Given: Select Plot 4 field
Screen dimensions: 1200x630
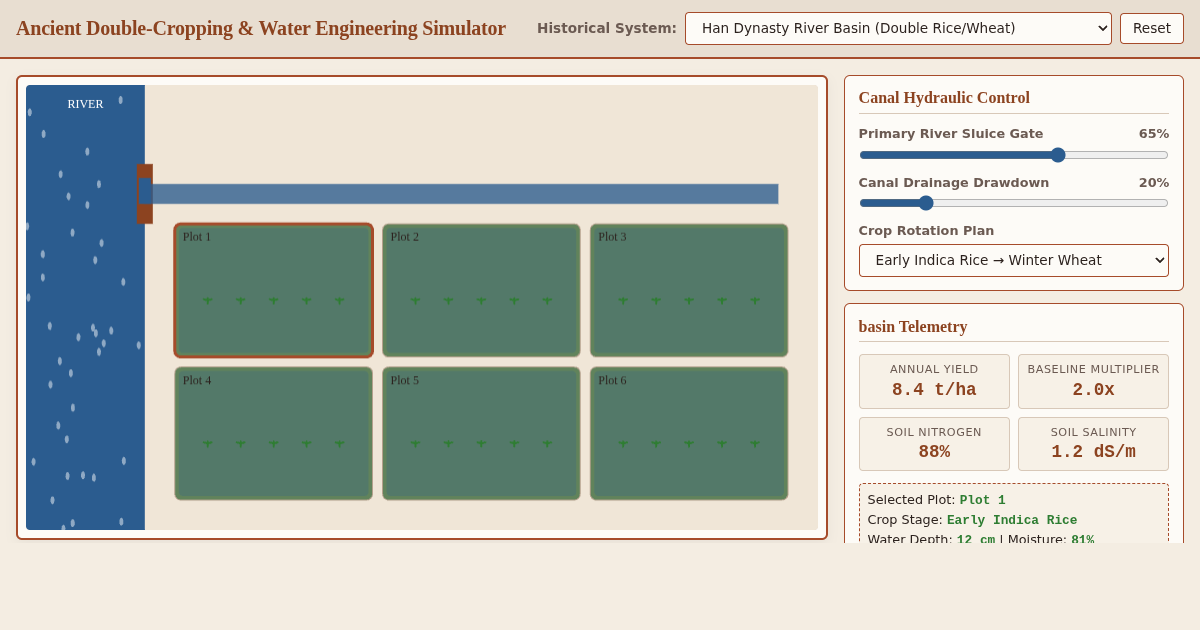Looking at the screenshot, I should (x=274, y=433).
